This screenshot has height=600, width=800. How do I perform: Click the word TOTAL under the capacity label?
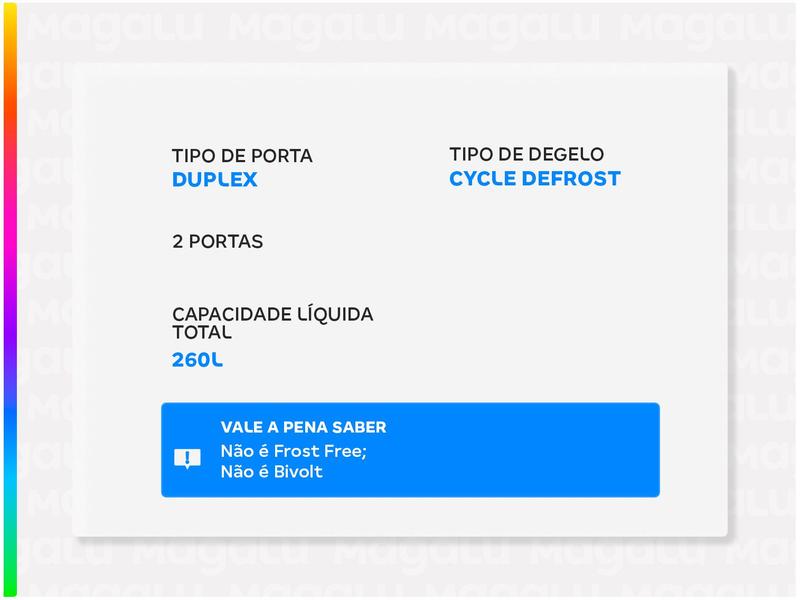pyautogui.click(x=202, y=332)
